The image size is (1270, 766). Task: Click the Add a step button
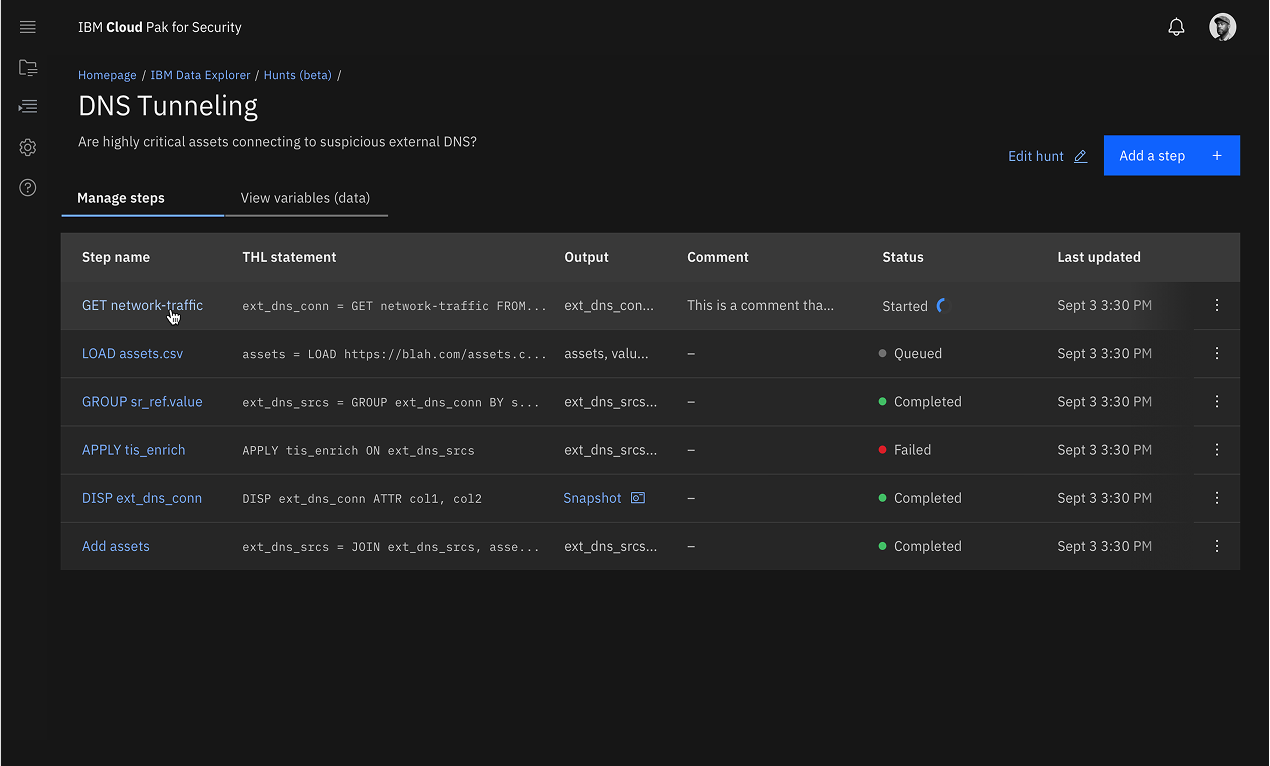1172,156
